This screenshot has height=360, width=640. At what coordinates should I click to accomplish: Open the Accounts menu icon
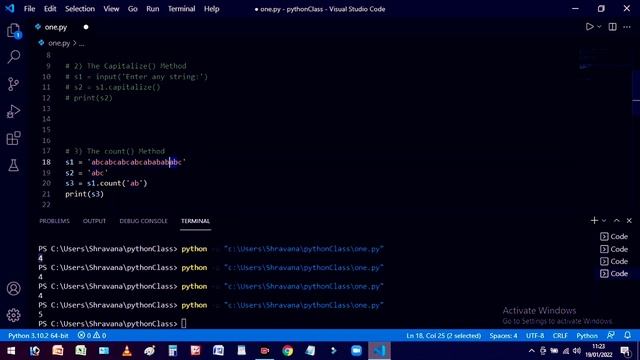(x=13, y=289)
